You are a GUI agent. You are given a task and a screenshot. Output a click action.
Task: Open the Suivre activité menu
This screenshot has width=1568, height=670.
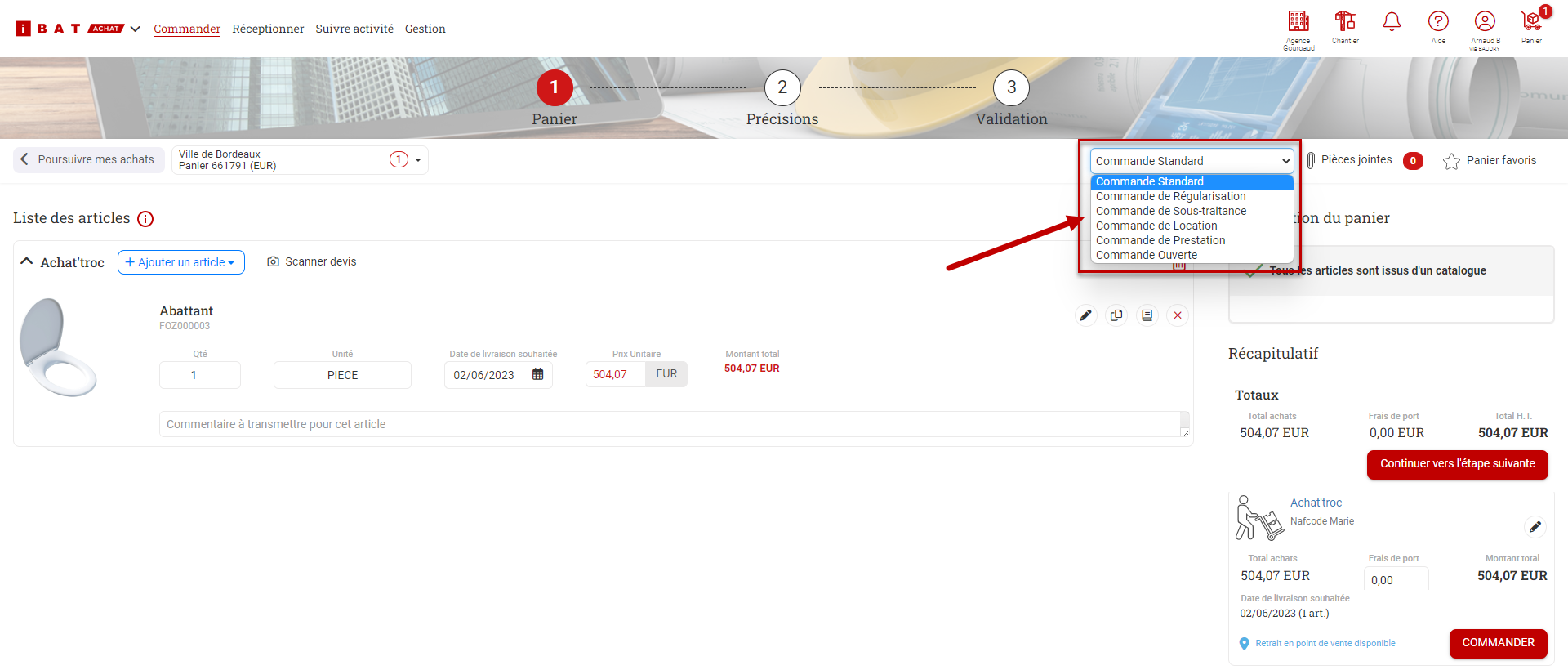coord(354,29)
